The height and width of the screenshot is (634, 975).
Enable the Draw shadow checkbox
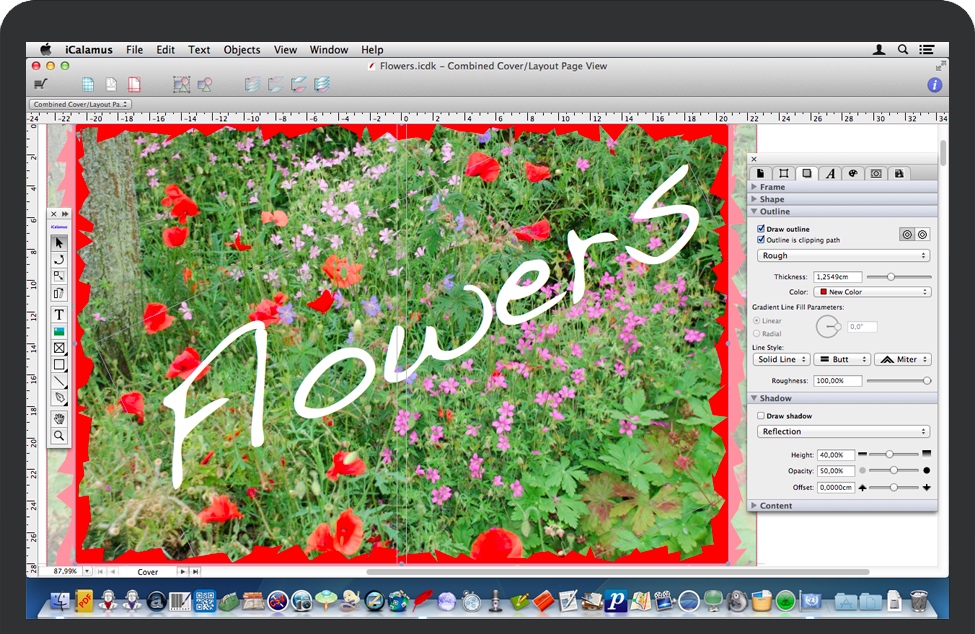[762, 416]
